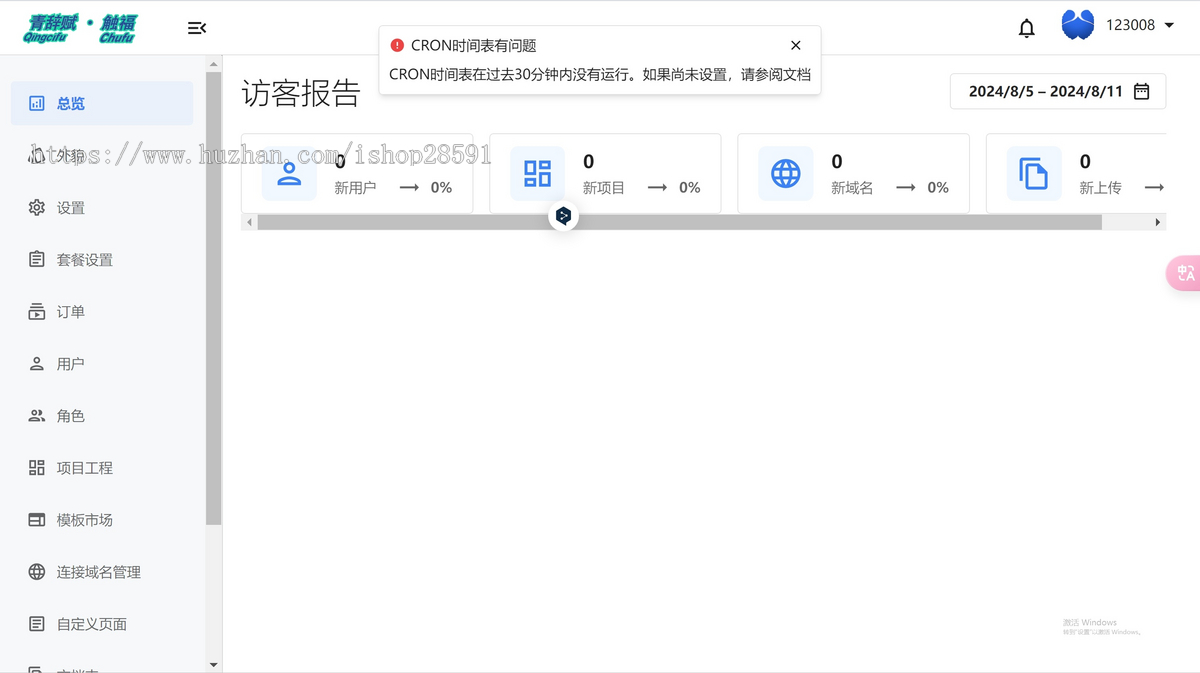Open the 角色 menu item

point(102,416)
